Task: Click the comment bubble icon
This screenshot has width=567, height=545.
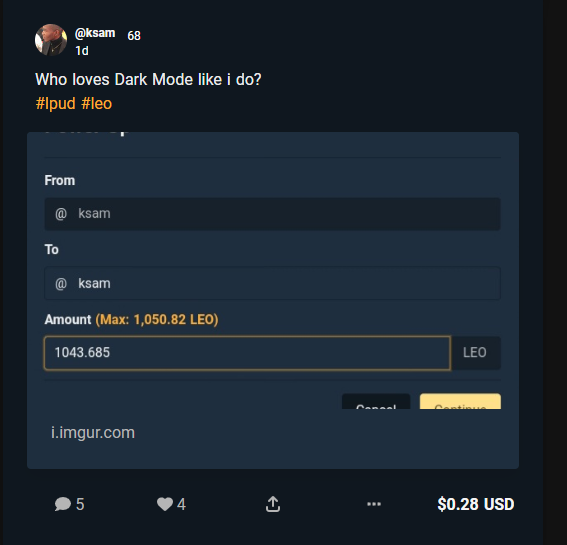Action: click(63, 504)
